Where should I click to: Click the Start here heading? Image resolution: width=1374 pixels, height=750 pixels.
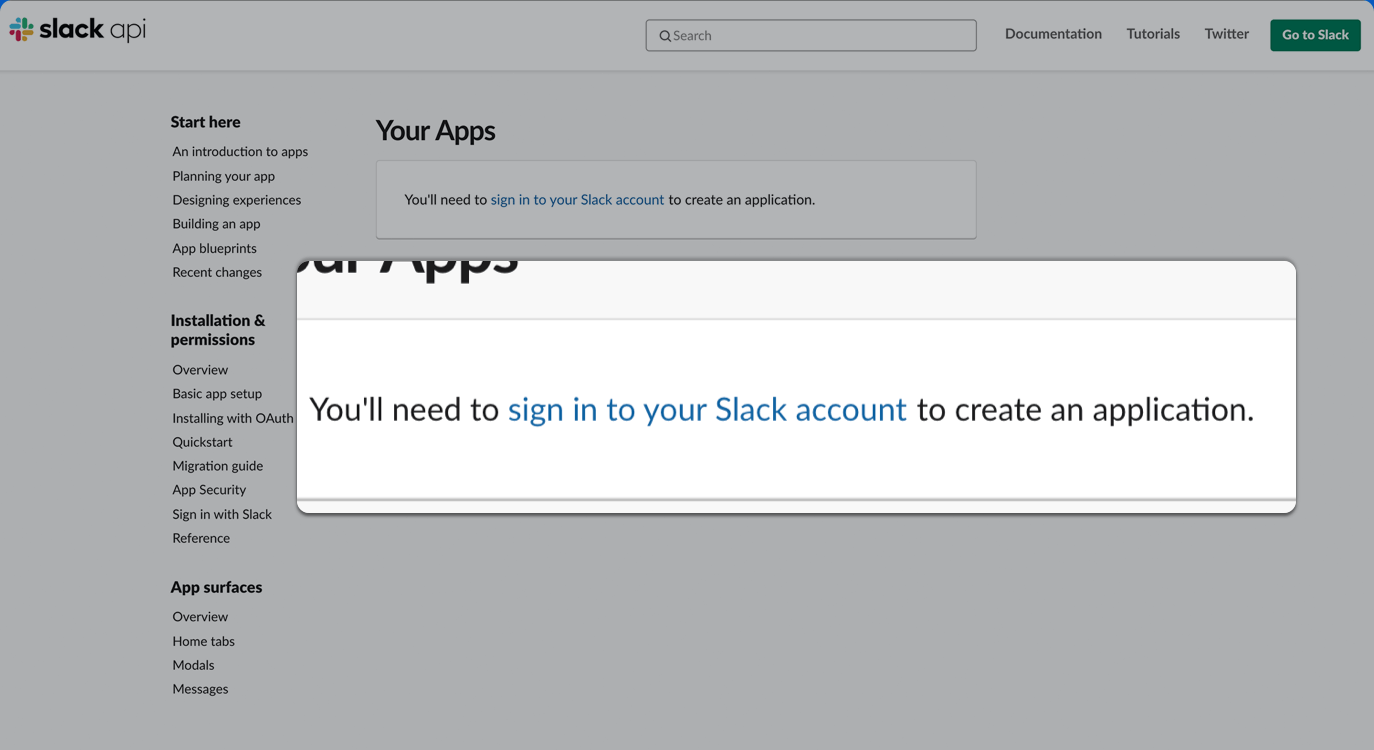(x=205, y=122)
